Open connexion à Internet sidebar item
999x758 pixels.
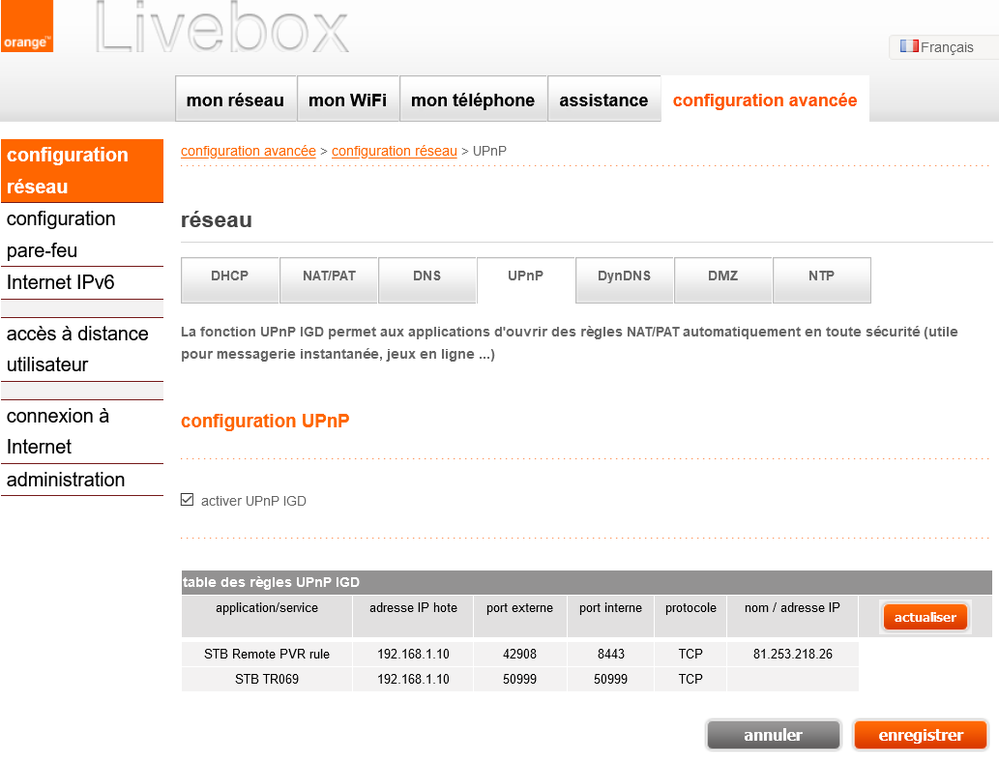[x=82, y=431]
